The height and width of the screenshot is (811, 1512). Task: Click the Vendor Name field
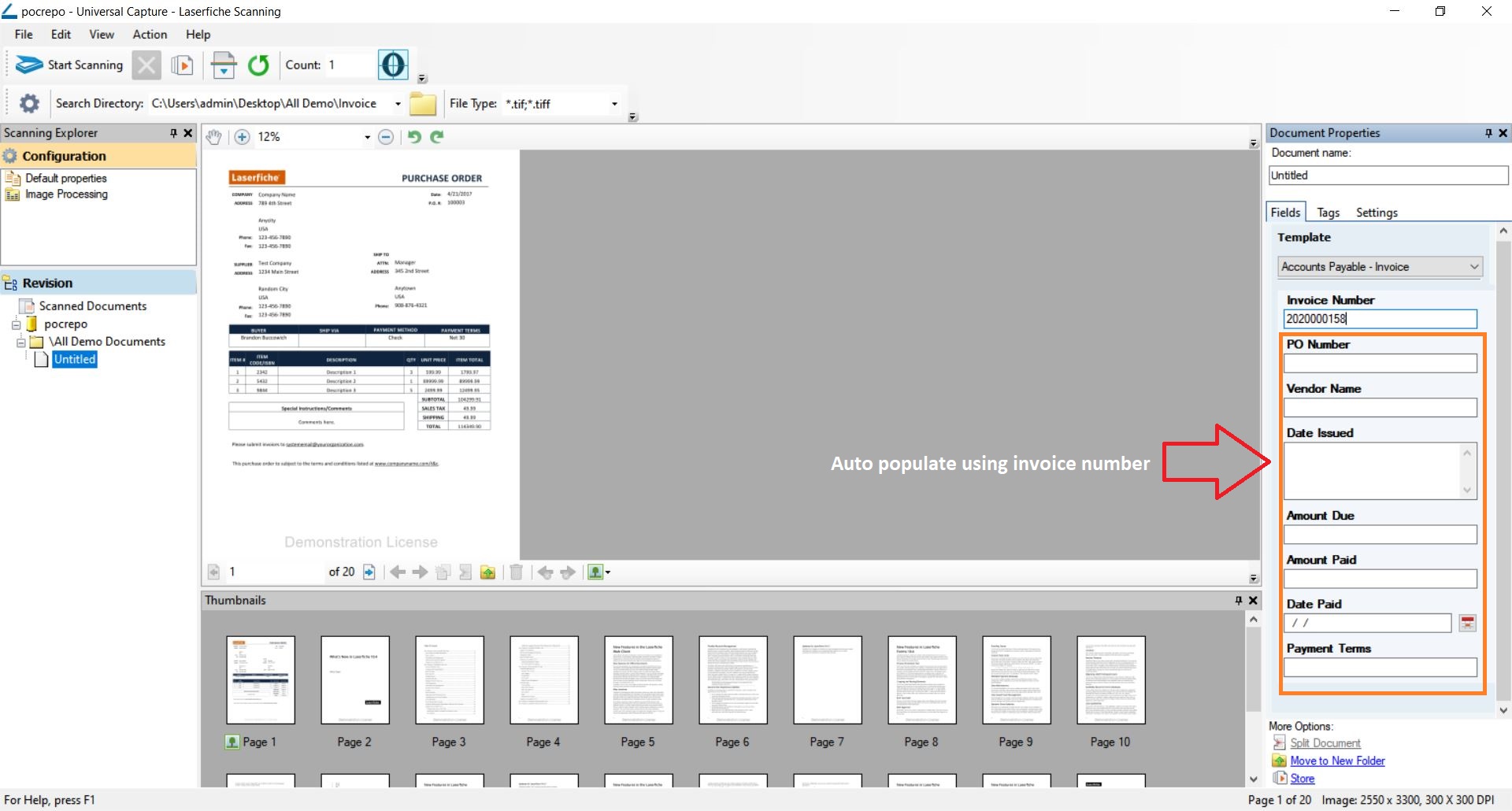coord(1380,407)
